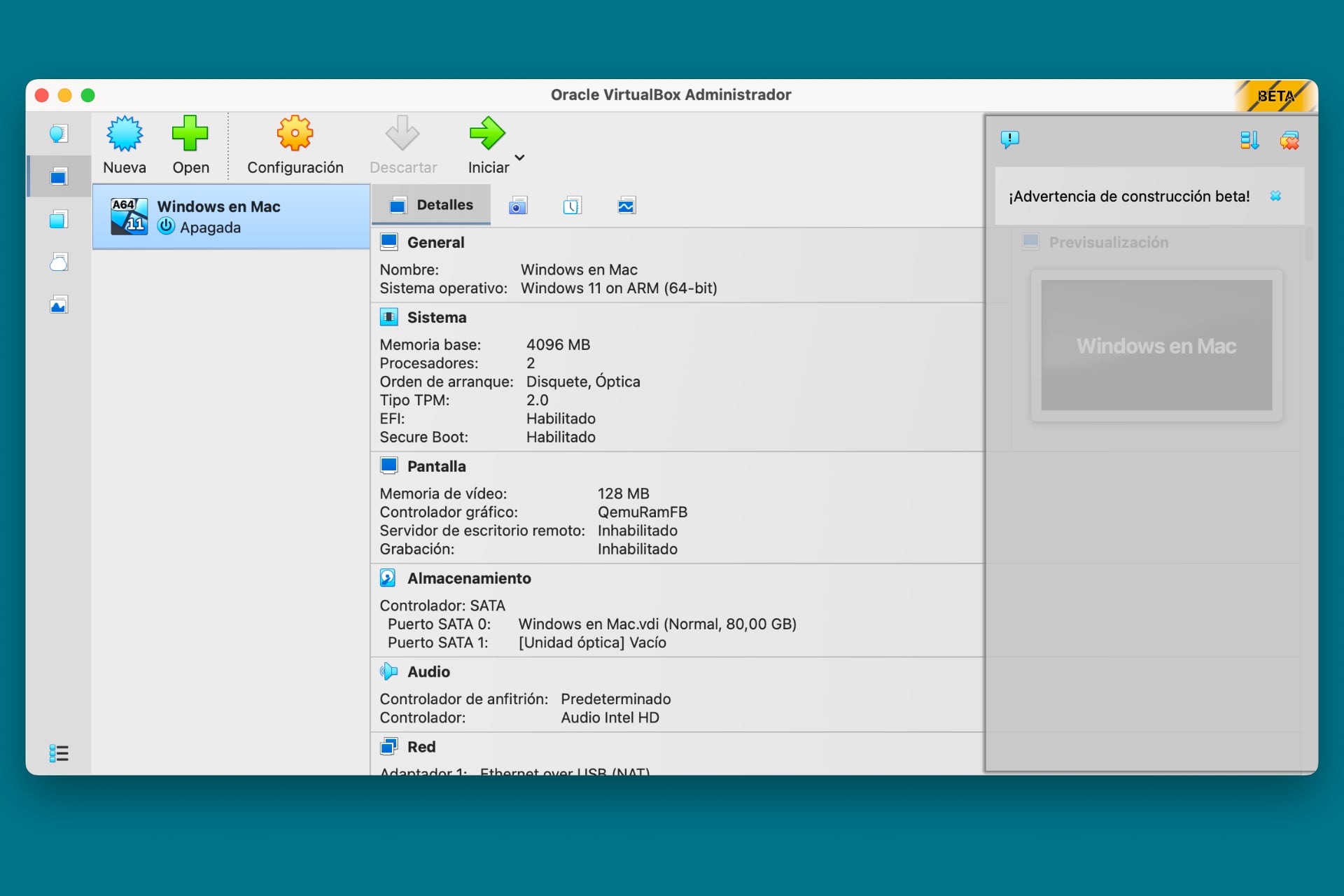The image size is (1344, 896).
Task: Click the Audio section header
Action: 428,671
